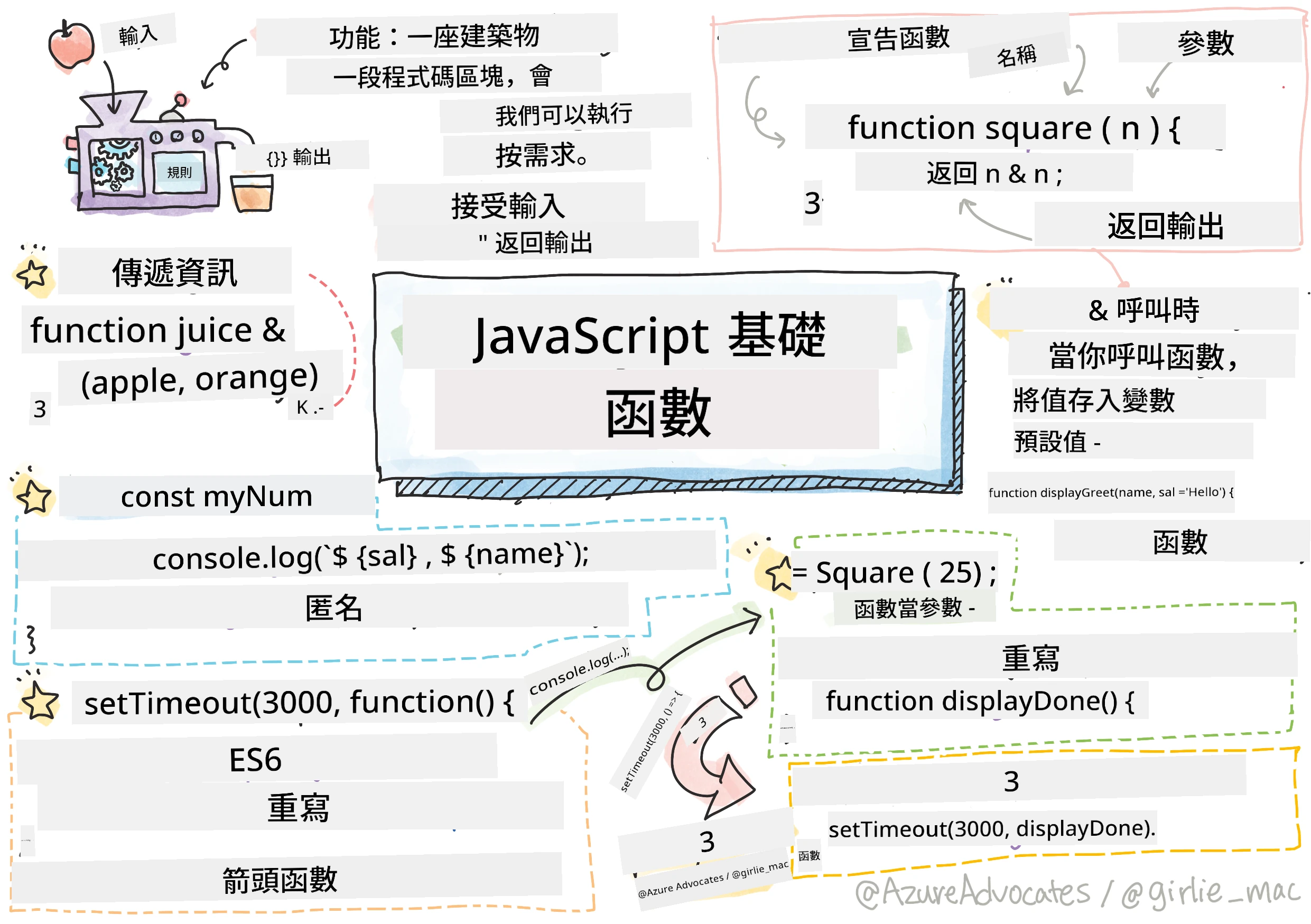Click the code setTimeout(3000, function() {
Image resolution: width=1311 pixels, height=924 pixels.
[x=299, y=702]
